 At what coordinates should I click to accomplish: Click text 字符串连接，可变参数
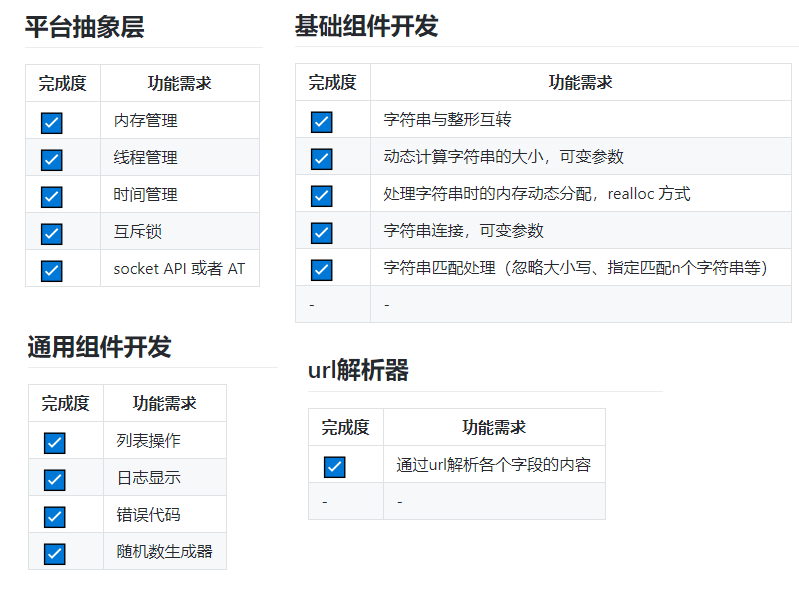pyautogui.click(x=464, y=231)
